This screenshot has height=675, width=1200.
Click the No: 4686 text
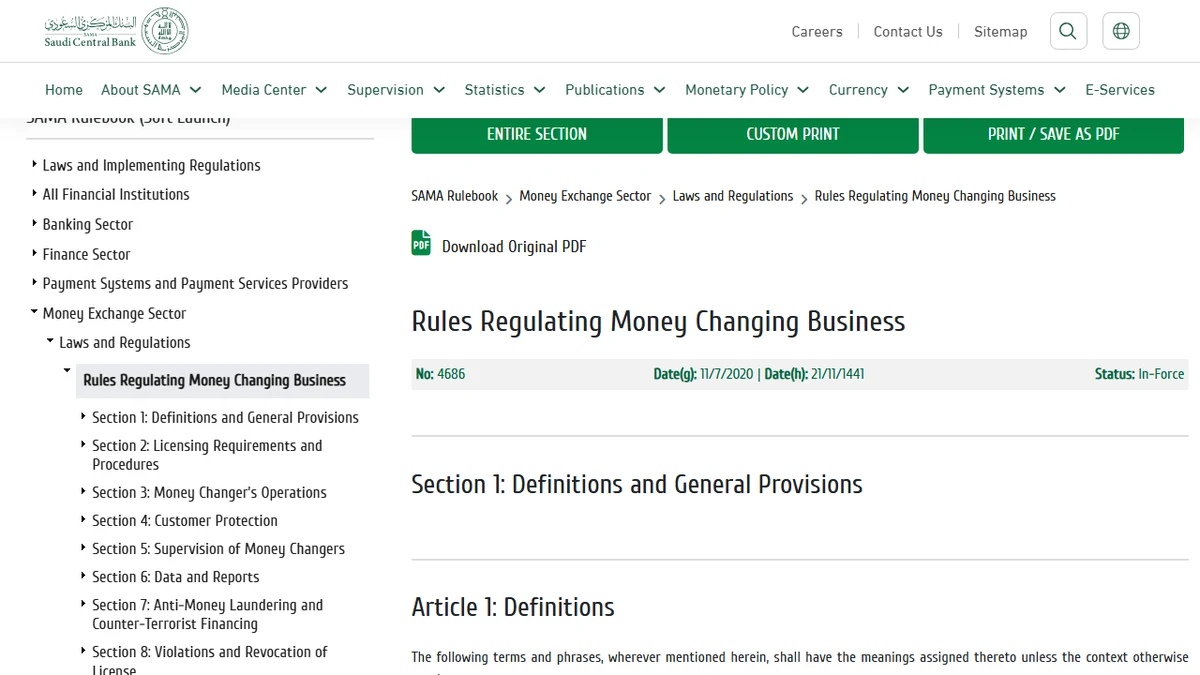440,374
